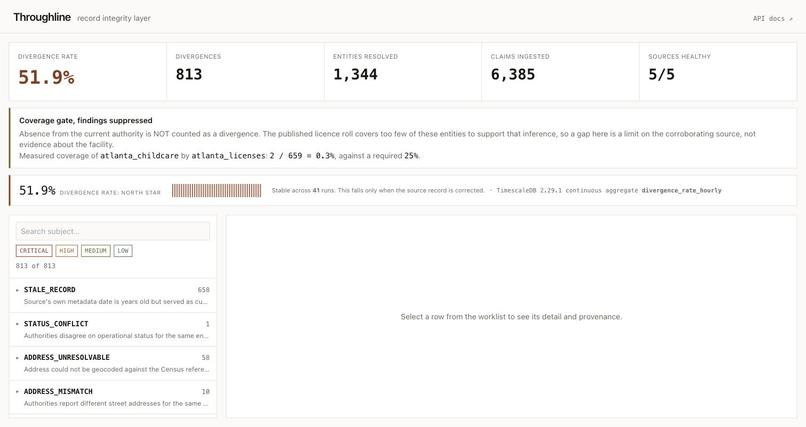This screenshot has height=427, width=806.
Task: Click the "813 of 813" count text
Action: point(35,266)
